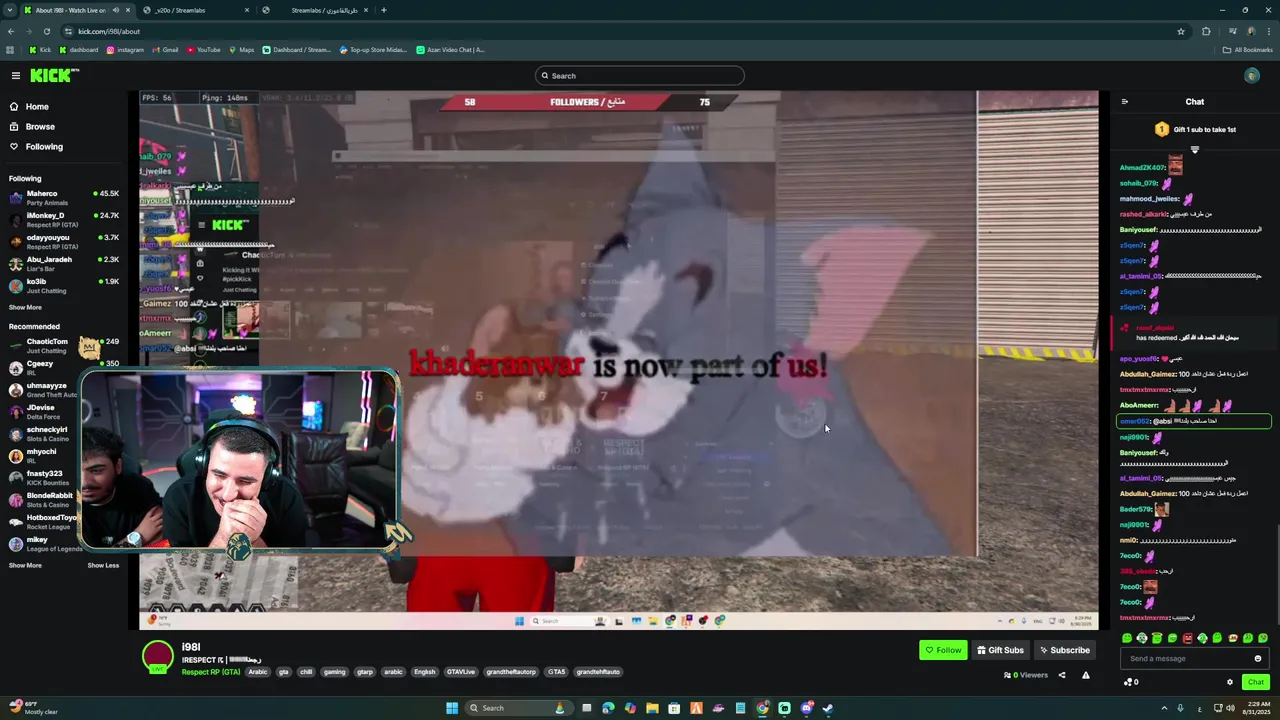Click the i98l channel avatar
This screenshot has width=1280, height=720.
tap(158, 657)
